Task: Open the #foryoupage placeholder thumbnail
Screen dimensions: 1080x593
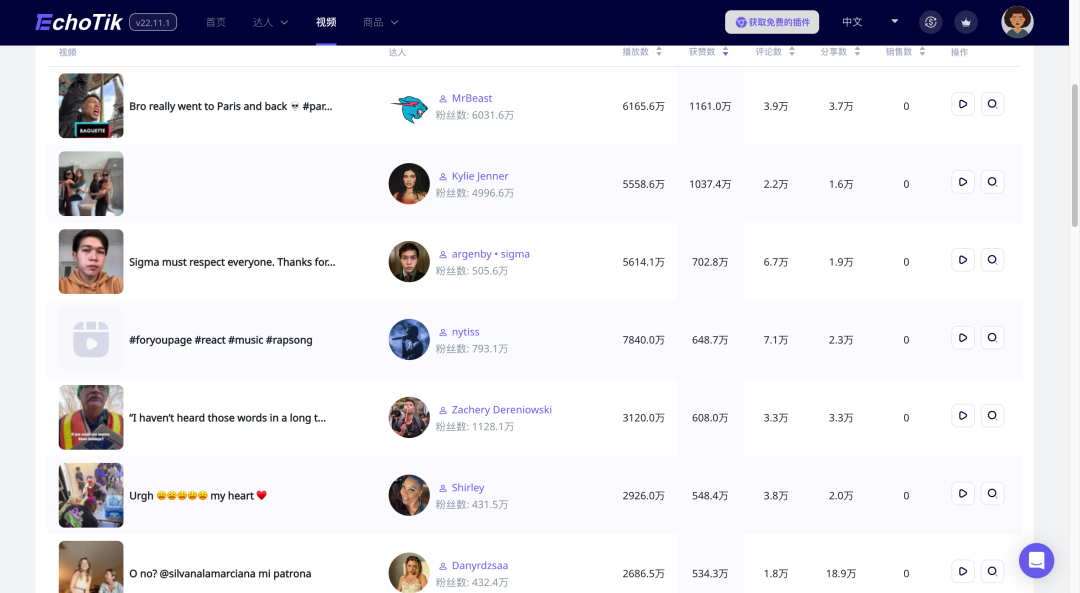Action: pos(91,340)
